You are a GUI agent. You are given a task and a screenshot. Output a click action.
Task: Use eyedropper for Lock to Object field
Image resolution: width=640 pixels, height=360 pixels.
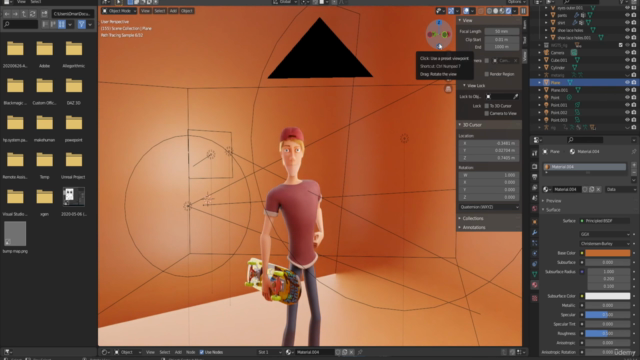516,97
